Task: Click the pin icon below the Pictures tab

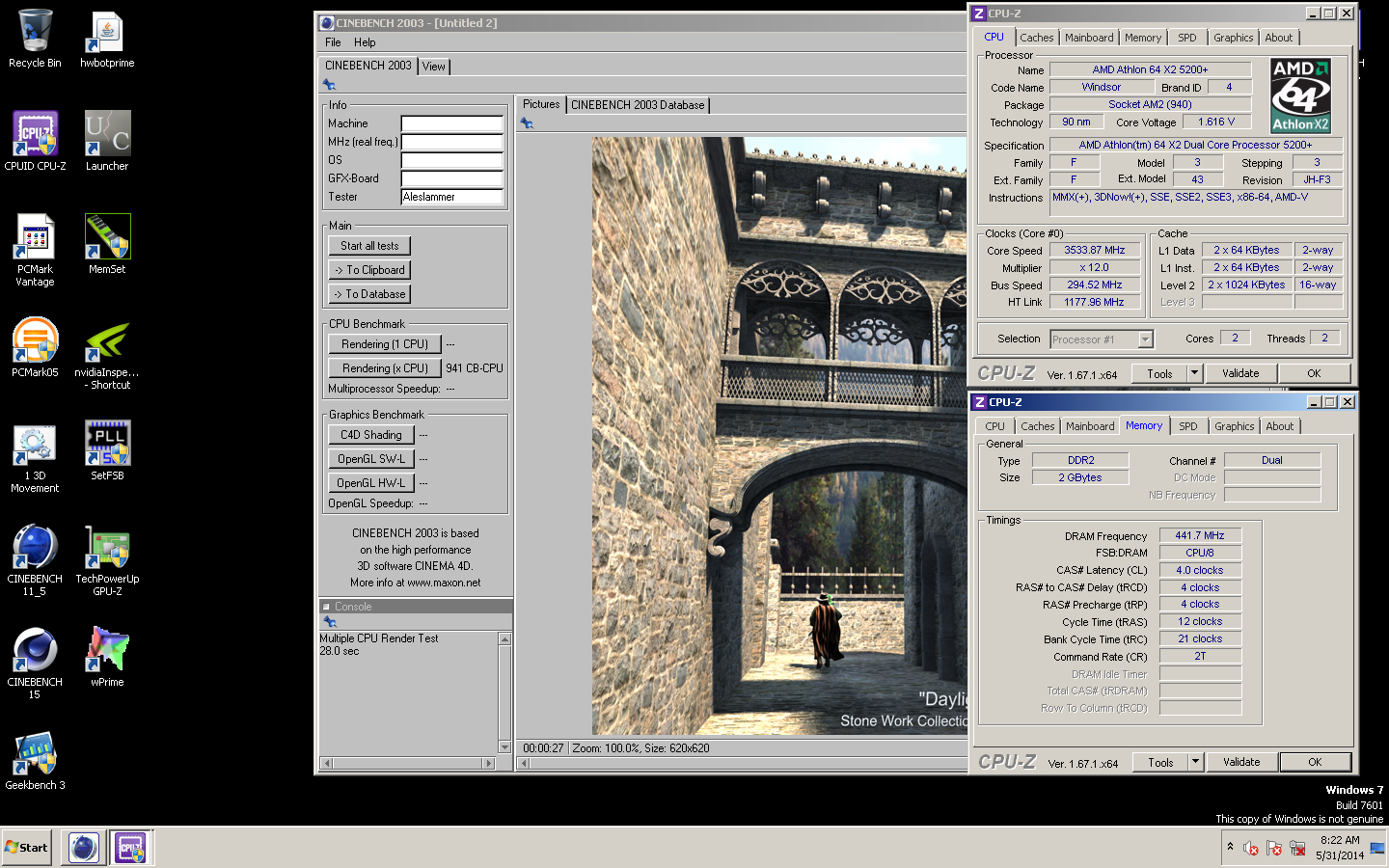Action: (x=526, y=122)
